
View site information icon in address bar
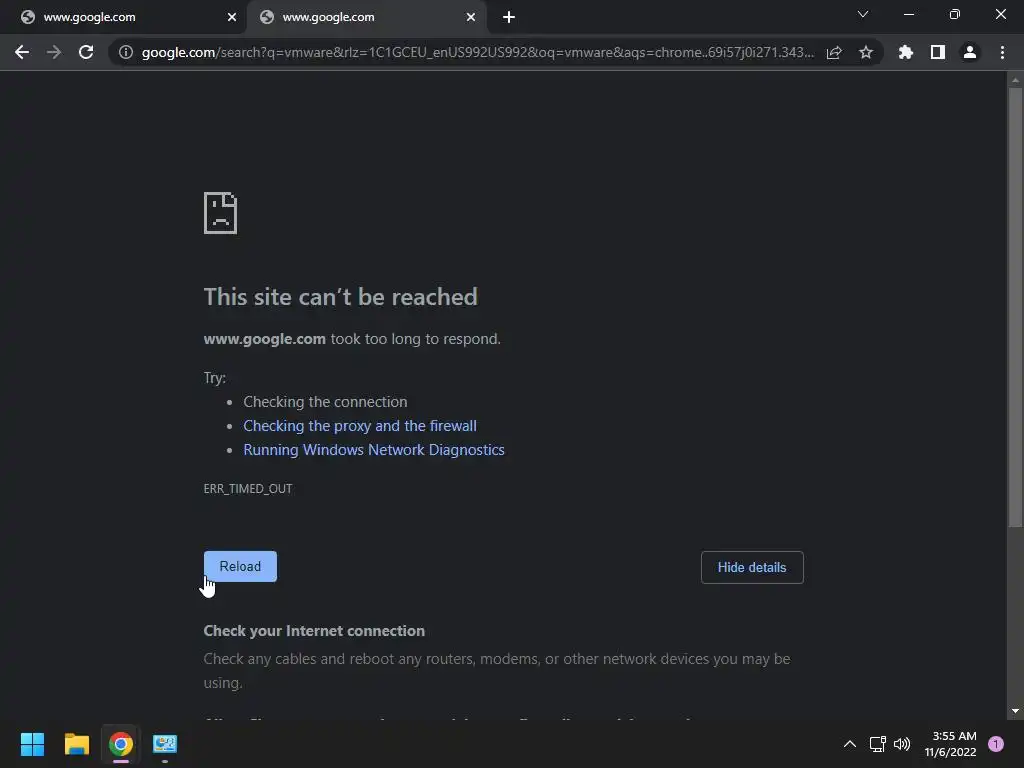(125, 52)
